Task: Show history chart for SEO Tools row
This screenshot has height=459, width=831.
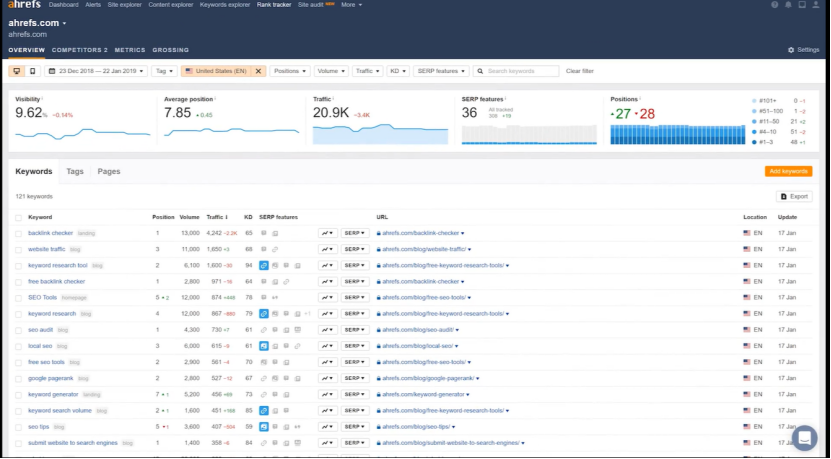Action: (x=328, y=298)
